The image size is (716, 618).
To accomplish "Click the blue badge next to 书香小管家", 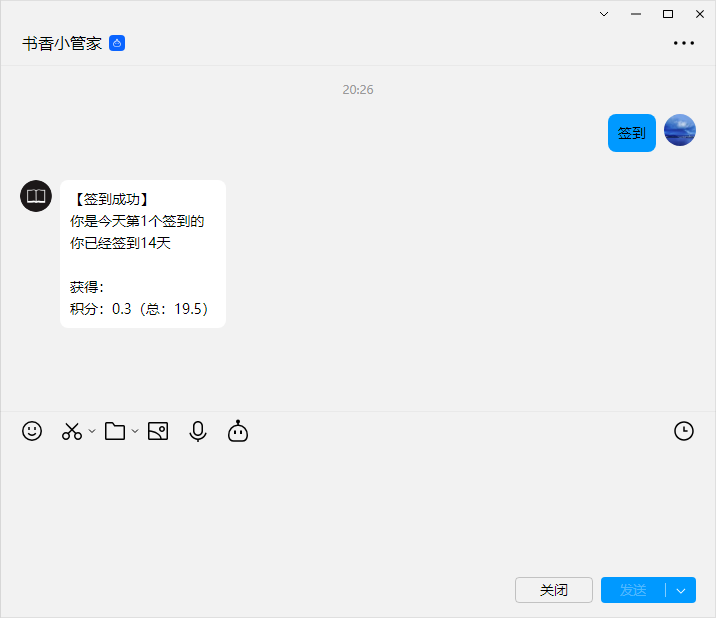I will point(117,43).
